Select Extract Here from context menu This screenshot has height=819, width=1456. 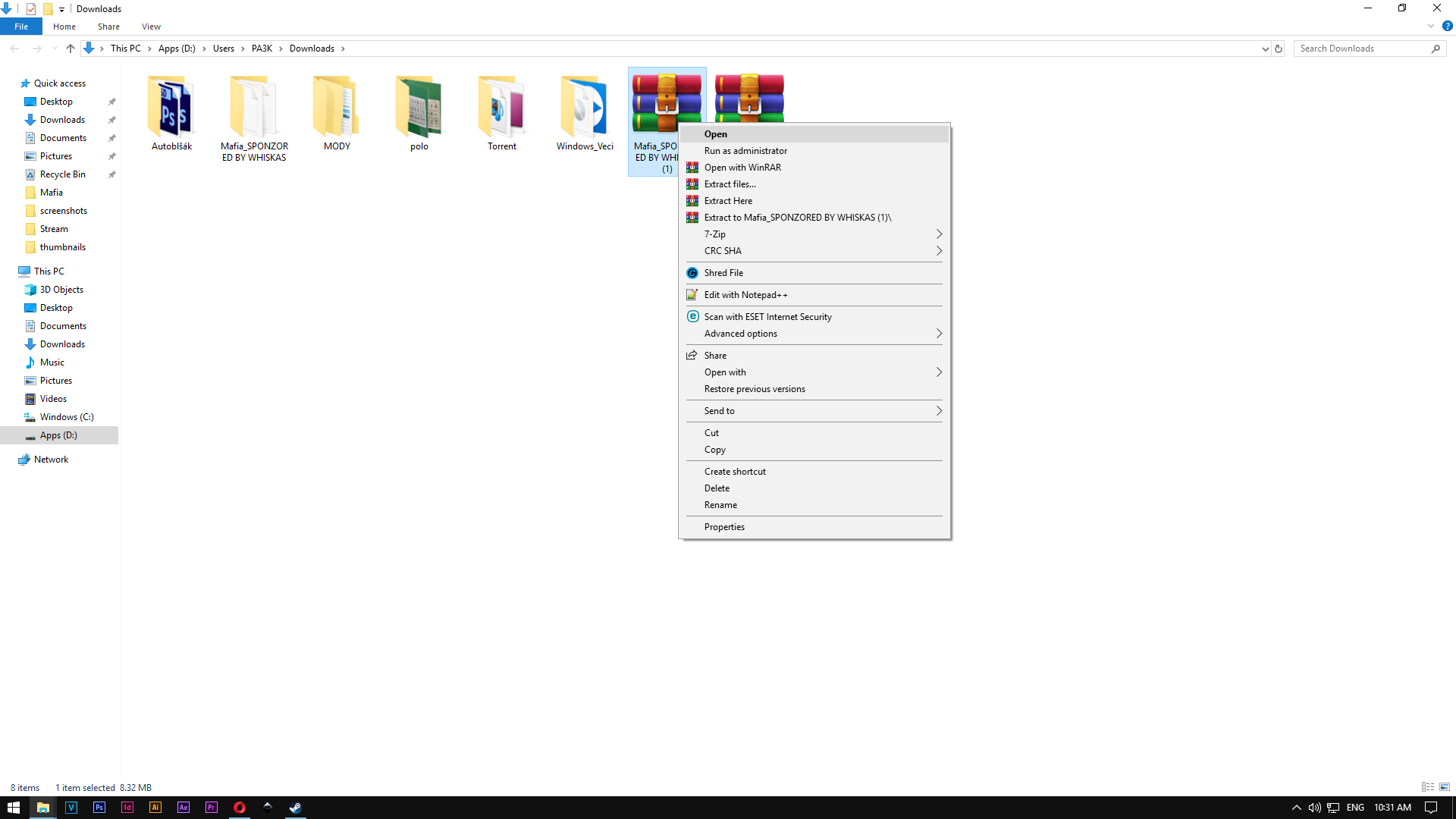(728, 201)
